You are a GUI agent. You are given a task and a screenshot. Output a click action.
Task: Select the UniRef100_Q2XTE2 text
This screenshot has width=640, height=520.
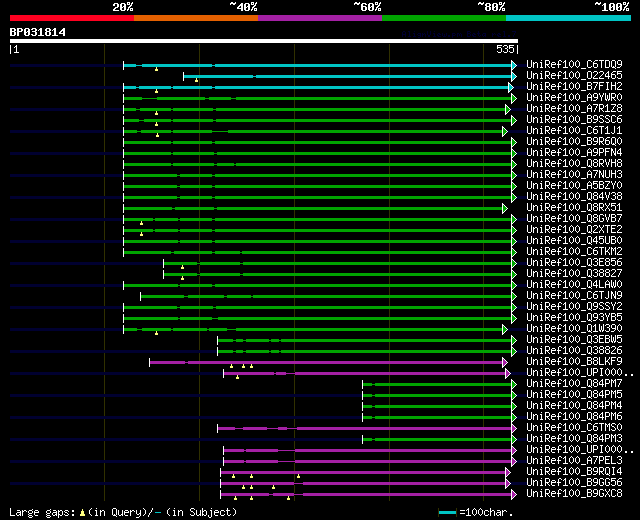coord(574,230)
